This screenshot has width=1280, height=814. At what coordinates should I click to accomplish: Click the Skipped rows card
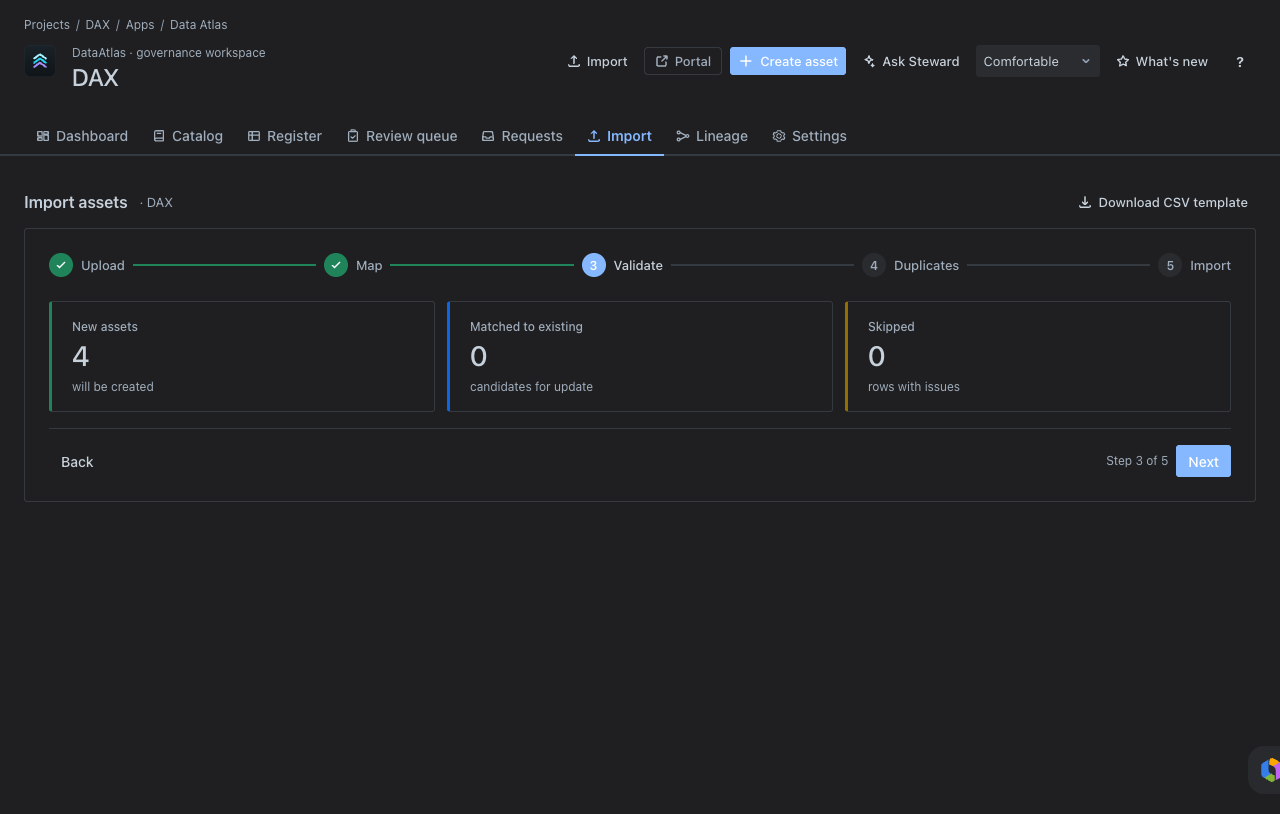(1038, 356)
